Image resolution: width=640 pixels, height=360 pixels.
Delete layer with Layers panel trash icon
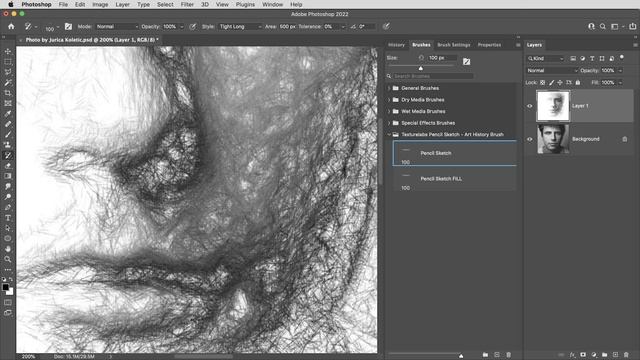pyautogui.click(x=626, y=355)
